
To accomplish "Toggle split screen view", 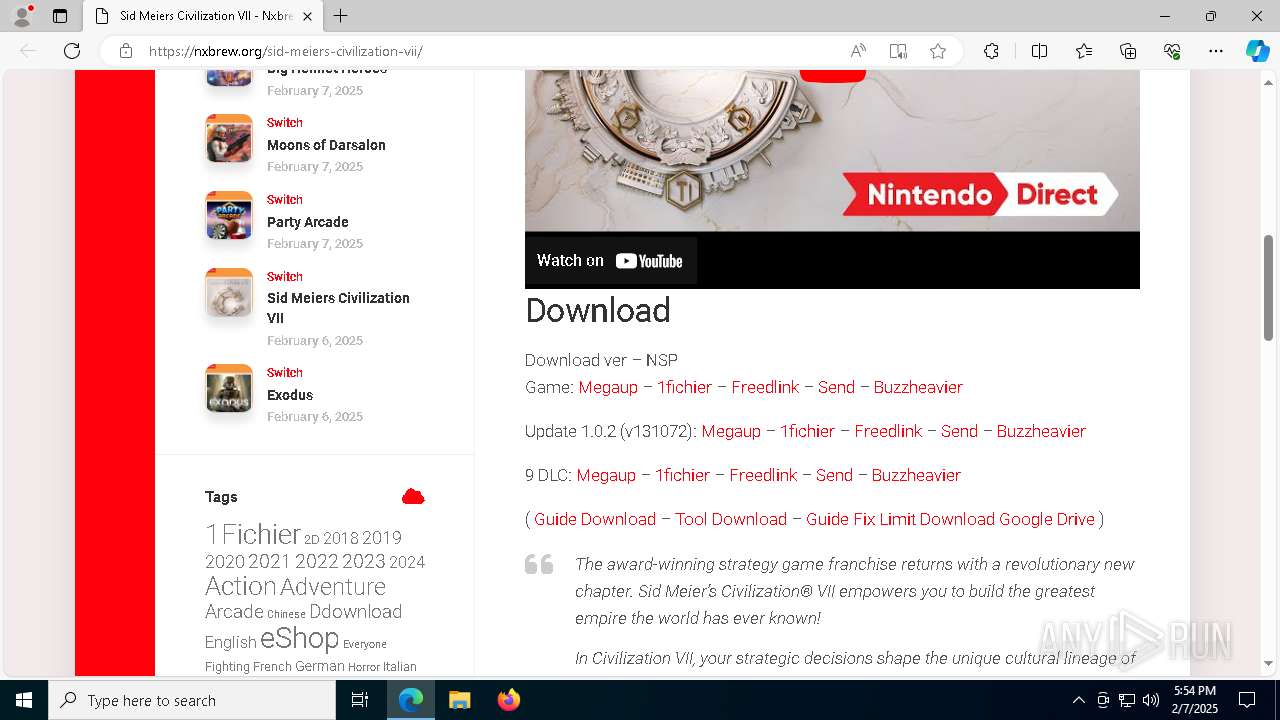I will [1039, 51].
